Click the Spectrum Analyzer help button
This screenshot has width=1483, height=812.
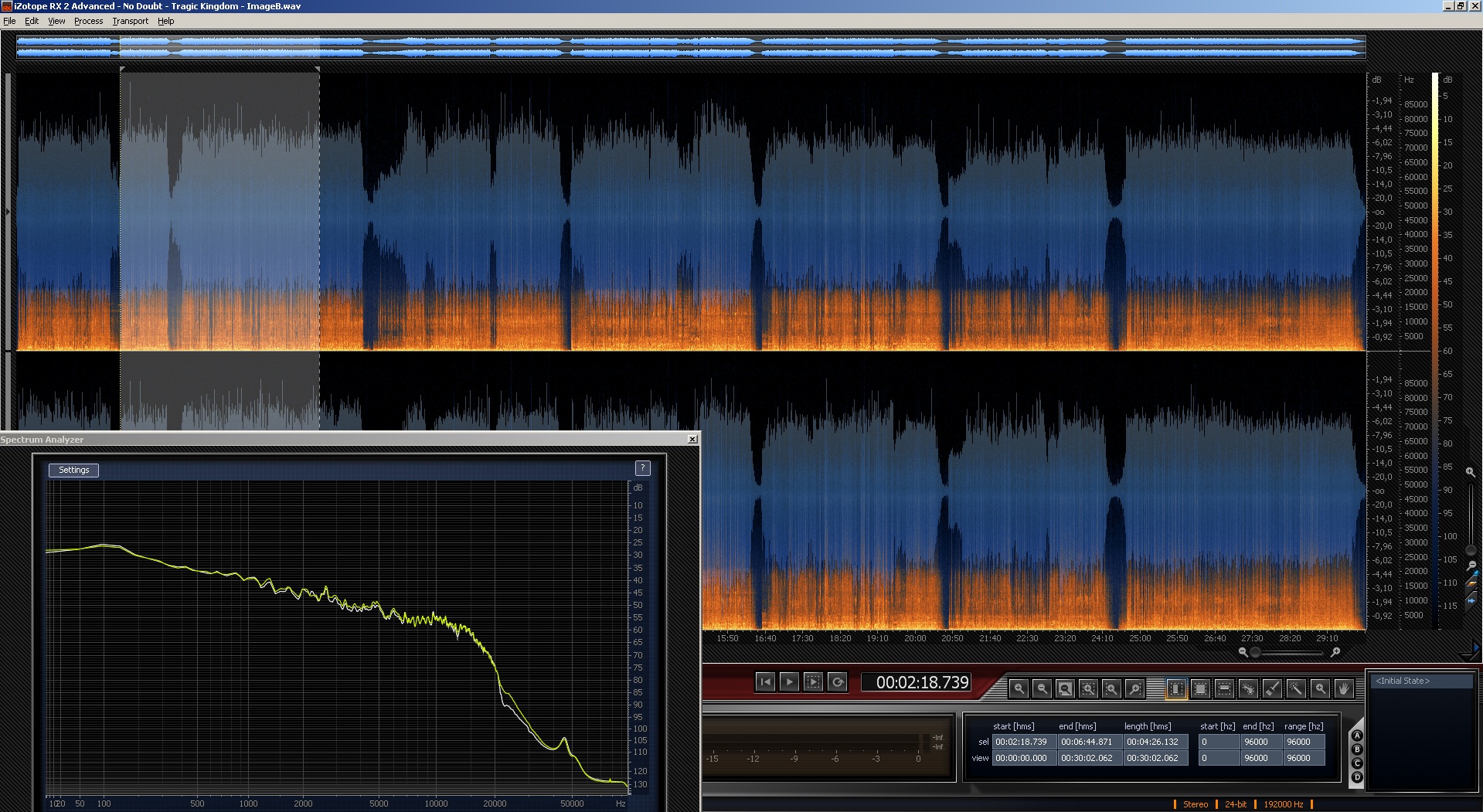642,468
